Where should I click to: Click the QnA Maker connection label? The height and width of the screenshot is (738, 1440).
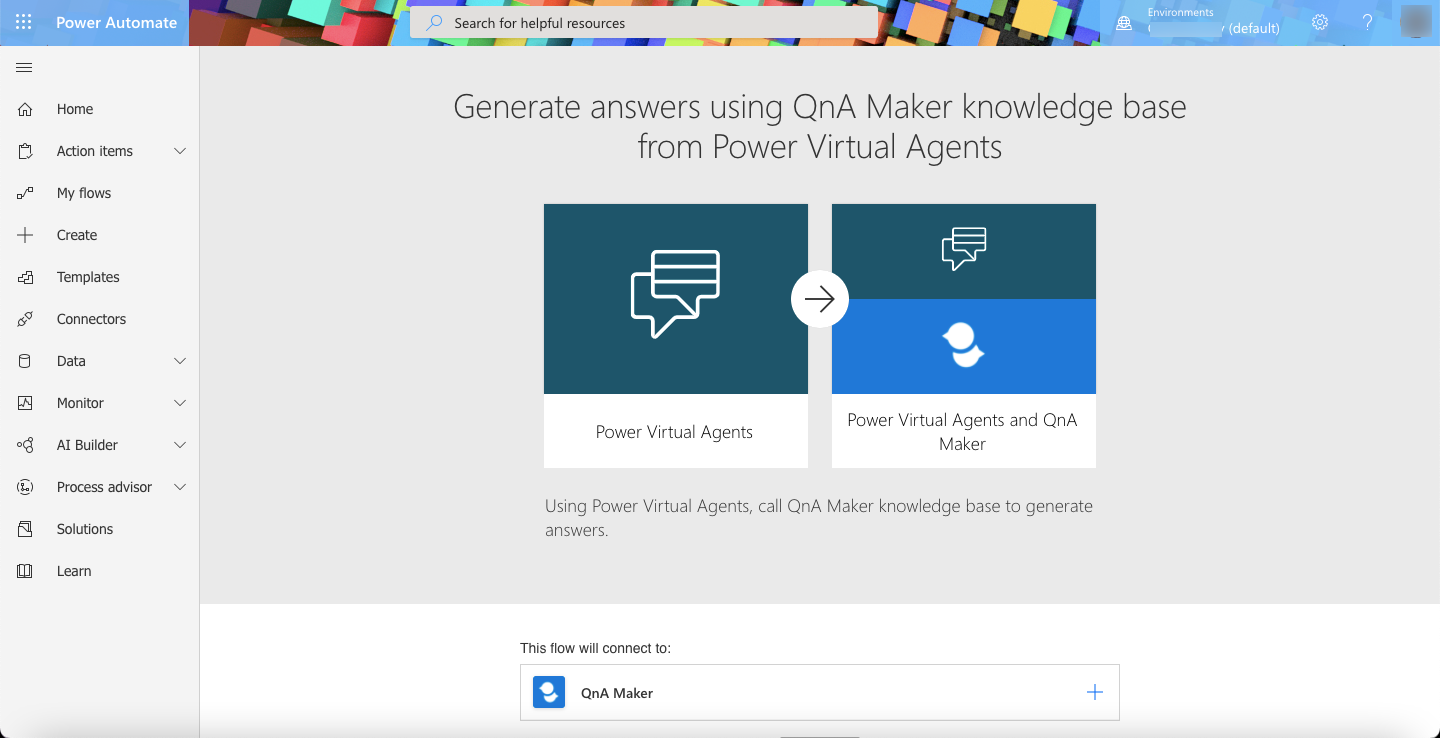point(617,693)
